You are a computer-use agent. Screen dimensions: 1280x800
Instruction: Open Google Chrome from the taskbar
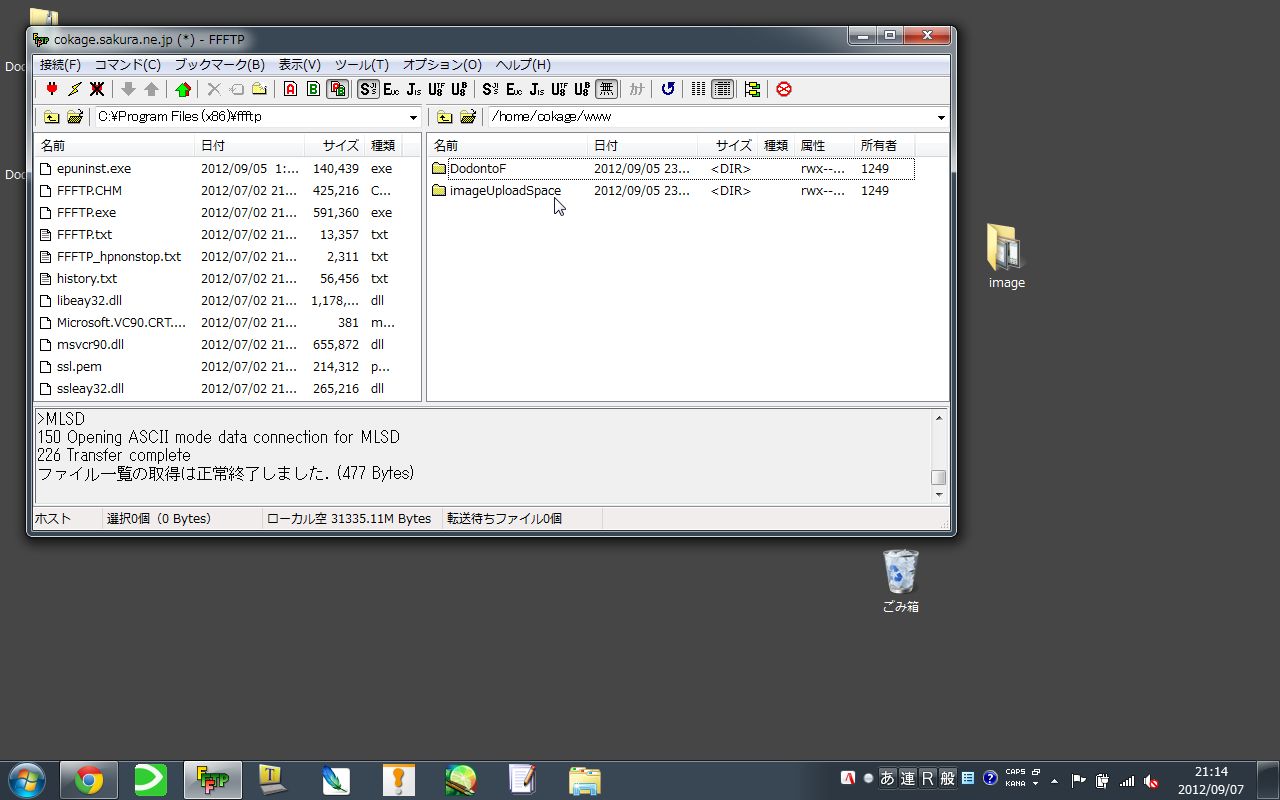(x=89, y=779)
